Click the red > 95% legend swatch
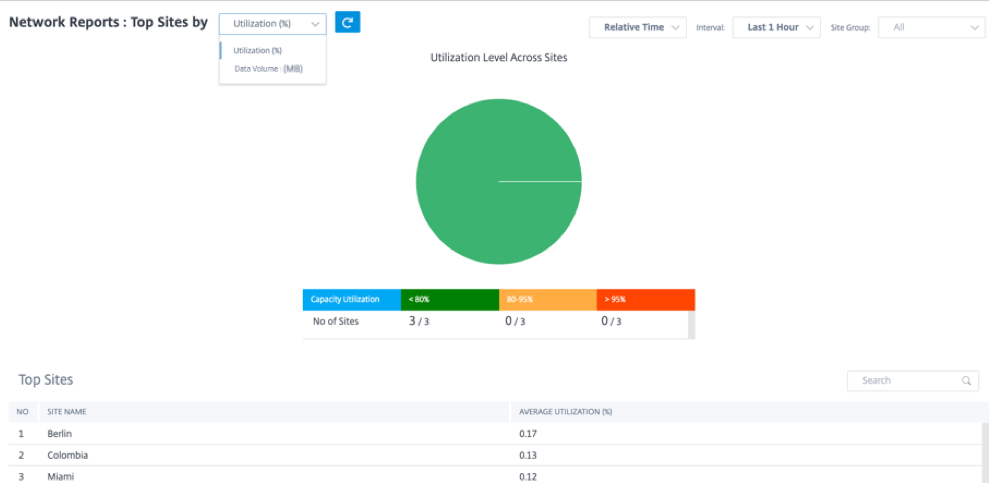 [646, 300]
